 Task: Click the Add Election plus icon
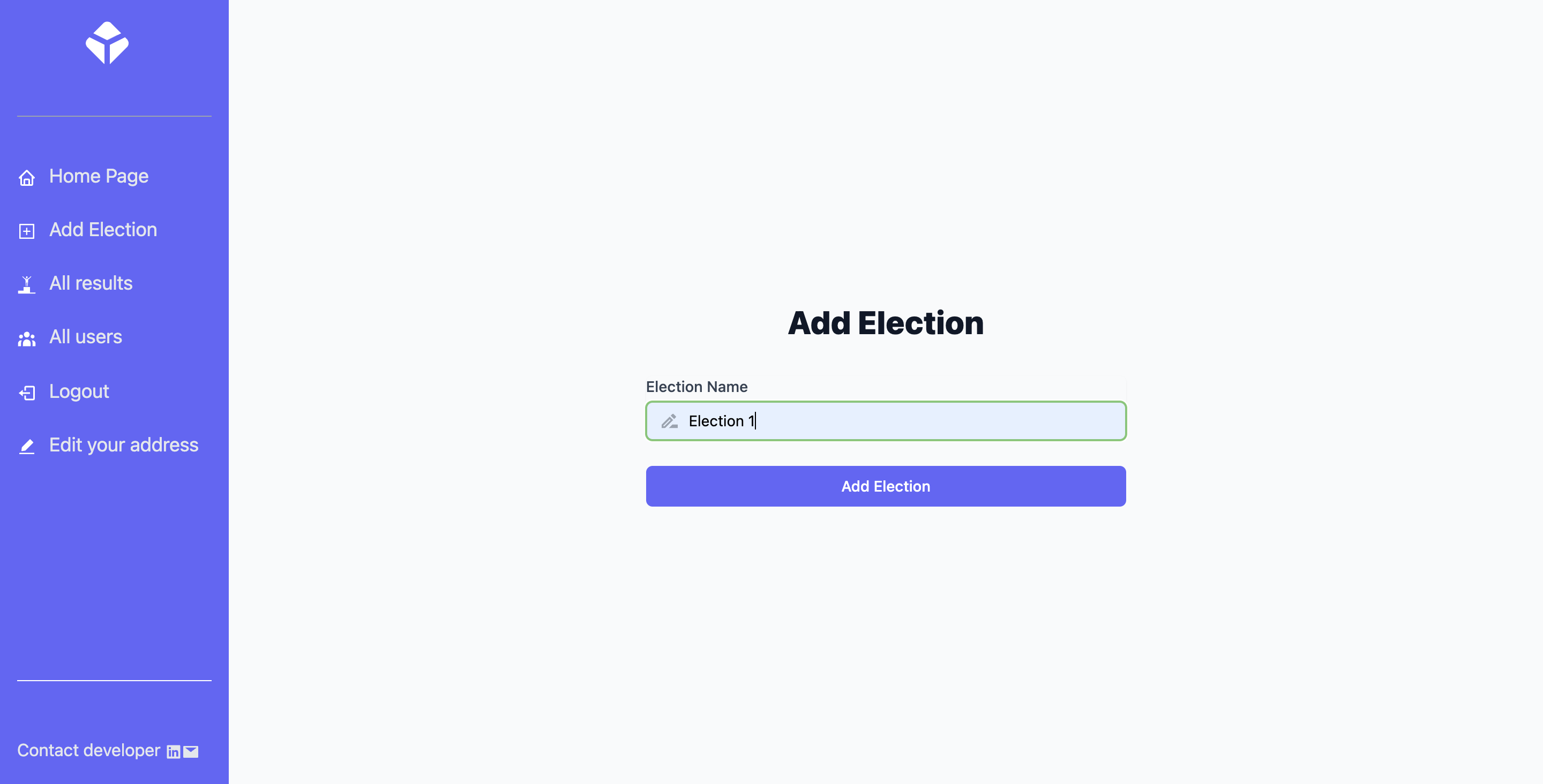point(26,231)
